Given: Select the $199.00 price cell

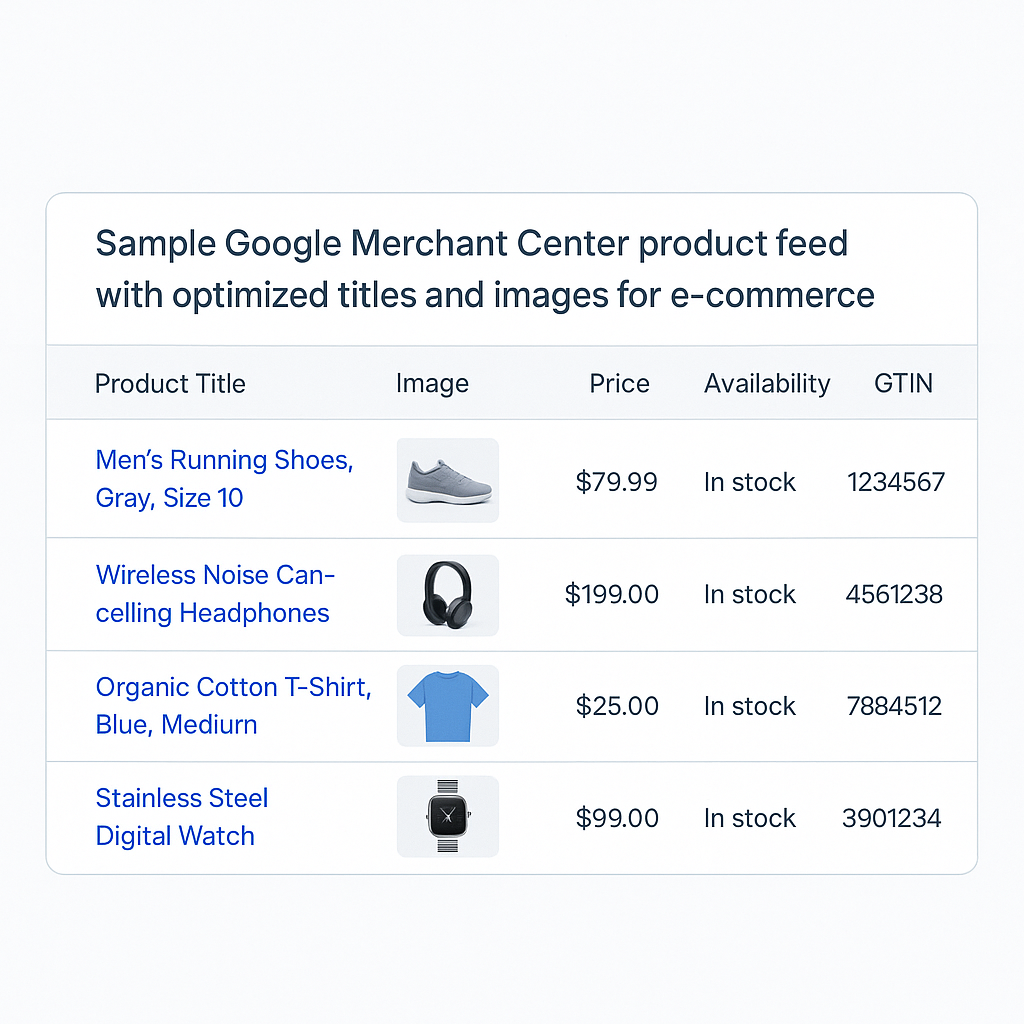Looking at the screenshot, I should tap(612, 594).
